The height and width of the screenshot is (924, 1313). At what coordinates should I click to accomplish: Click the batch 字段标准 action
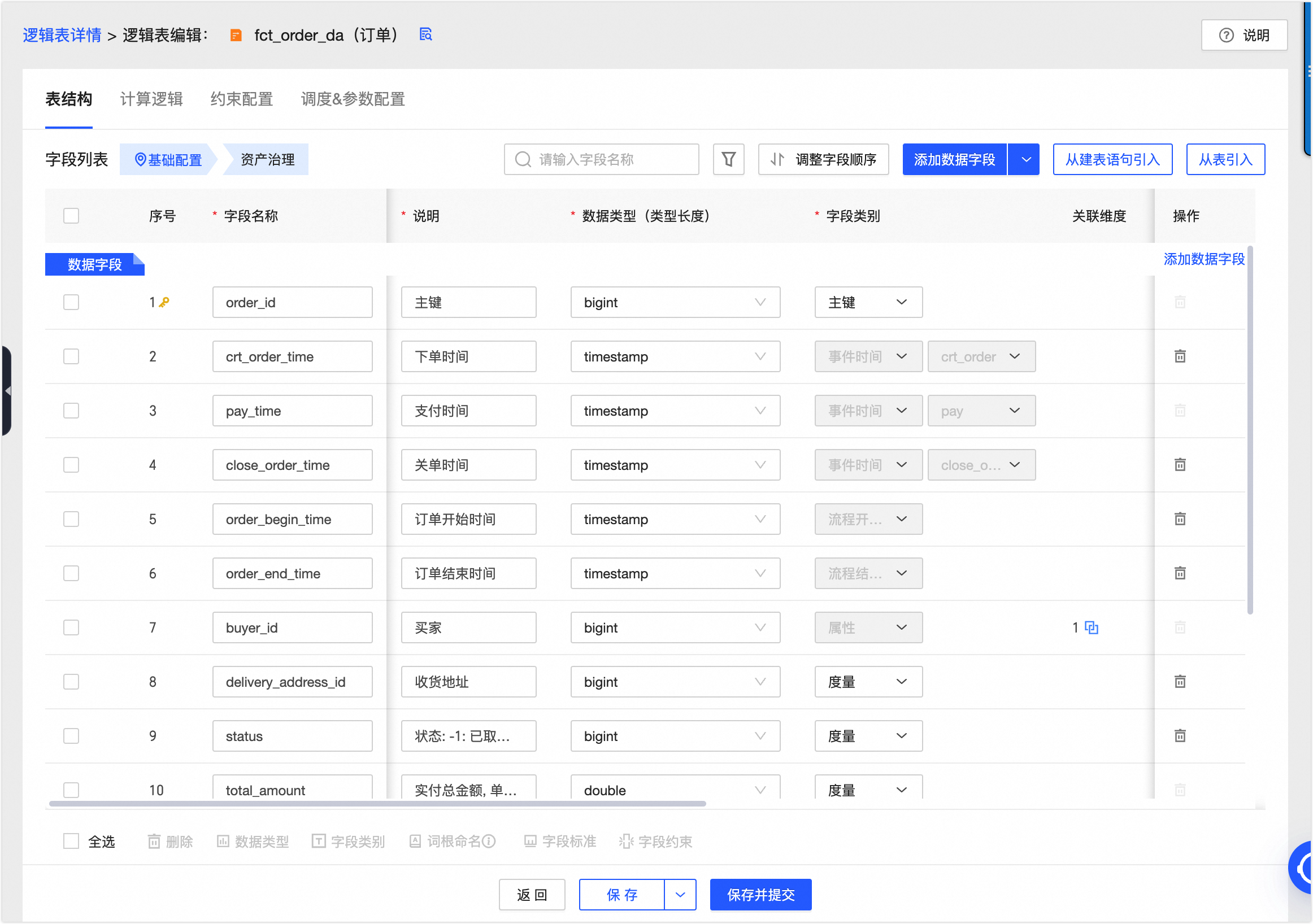[x=560, y=842]
